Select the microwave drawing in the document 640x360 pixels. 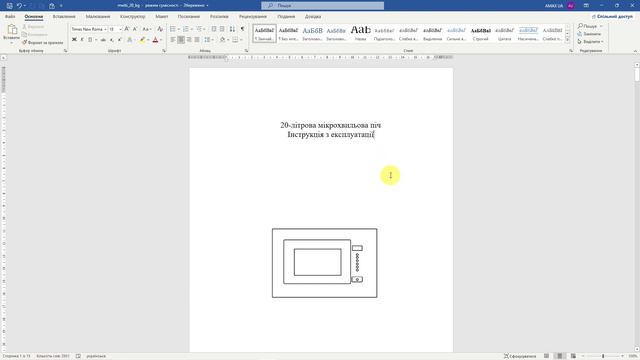click(324, 263)
